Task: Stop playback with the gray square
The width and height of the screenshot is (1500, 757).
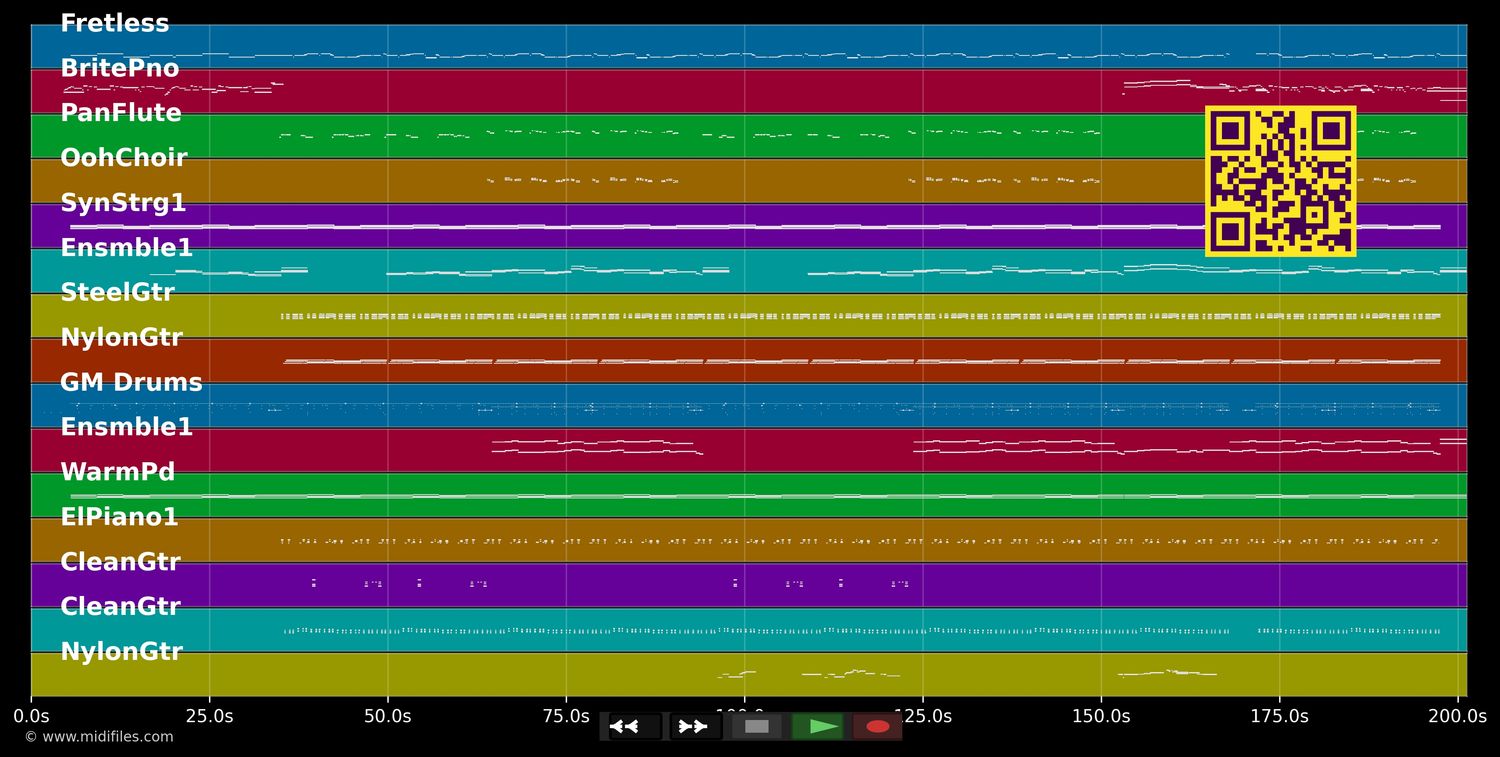Action: (x=757, y=726)
